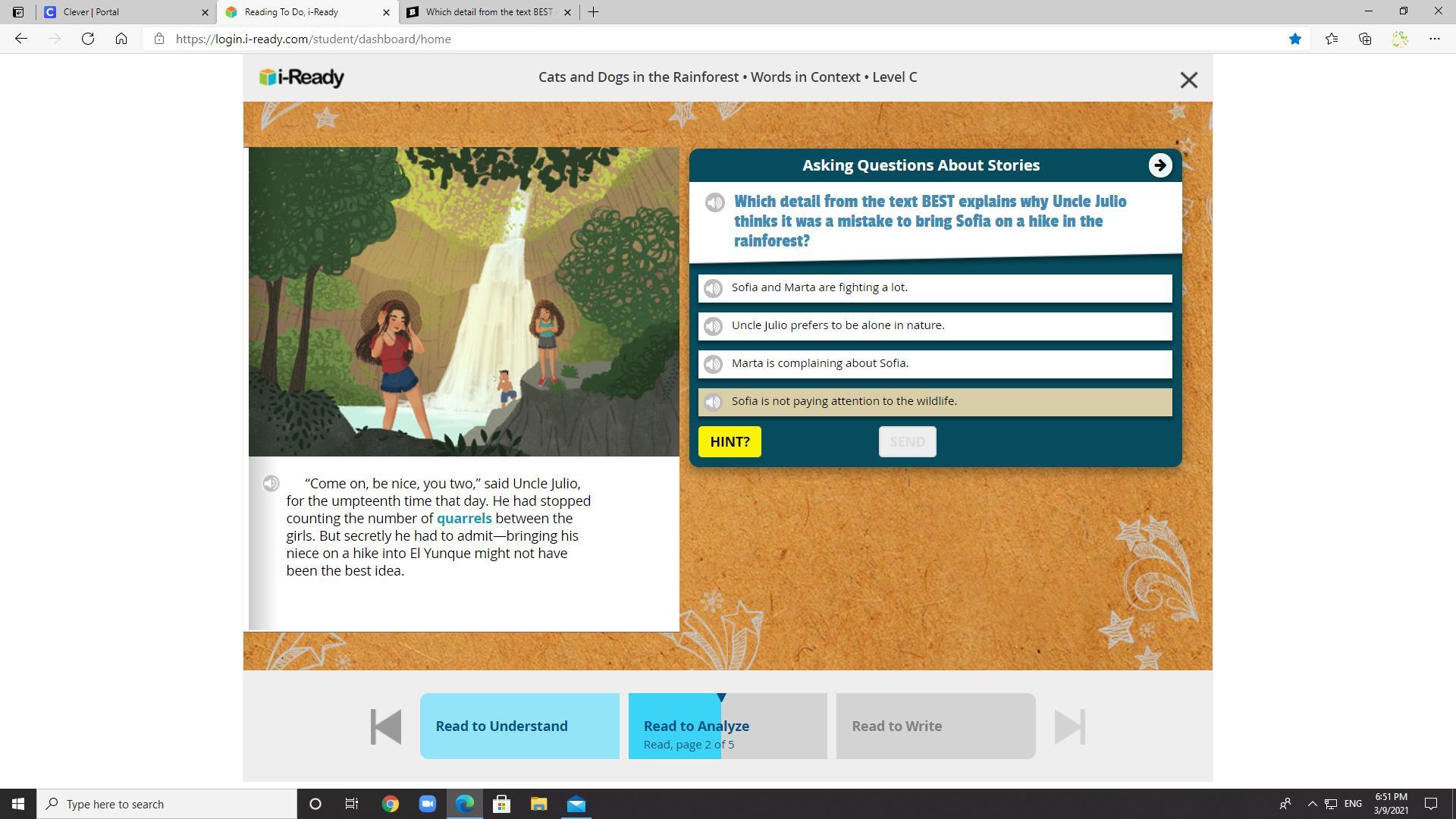Close the i-Ready lesson with X
The image size is (1456, 819).
tap(1188, 80)
